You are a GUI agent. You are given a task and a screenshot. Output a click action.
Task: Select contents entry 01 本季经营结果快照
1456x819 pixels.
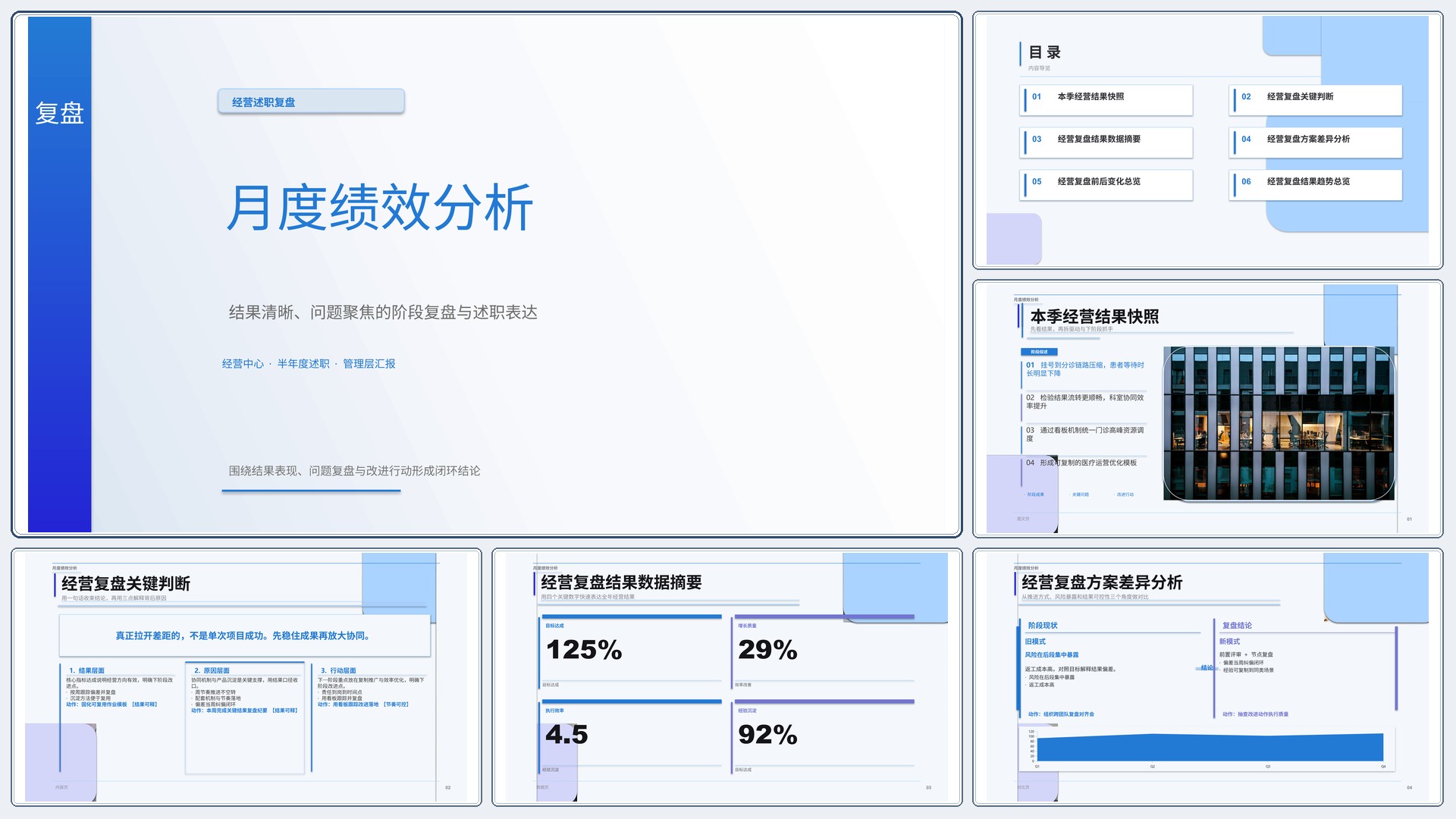(1106, 100)
